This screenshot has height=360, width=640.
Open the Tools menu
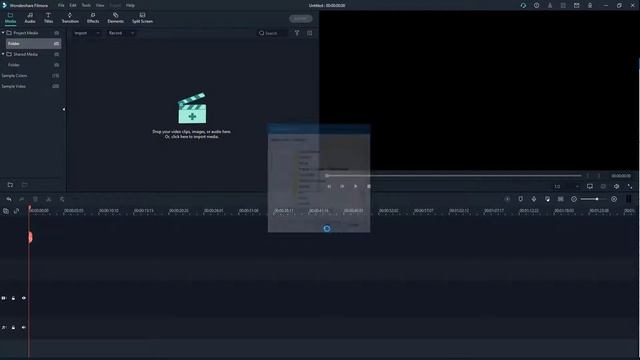[x=86, y=5]
